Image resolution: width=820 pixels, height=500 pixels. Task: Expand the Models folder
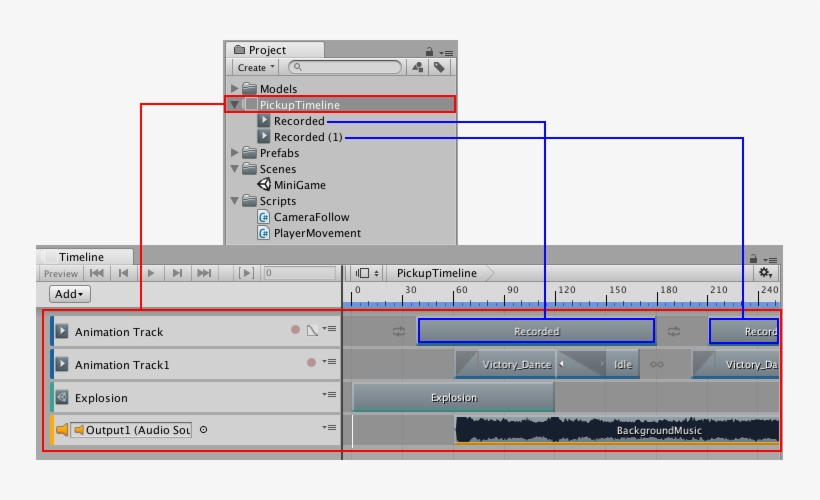click(x=234, y=88)
